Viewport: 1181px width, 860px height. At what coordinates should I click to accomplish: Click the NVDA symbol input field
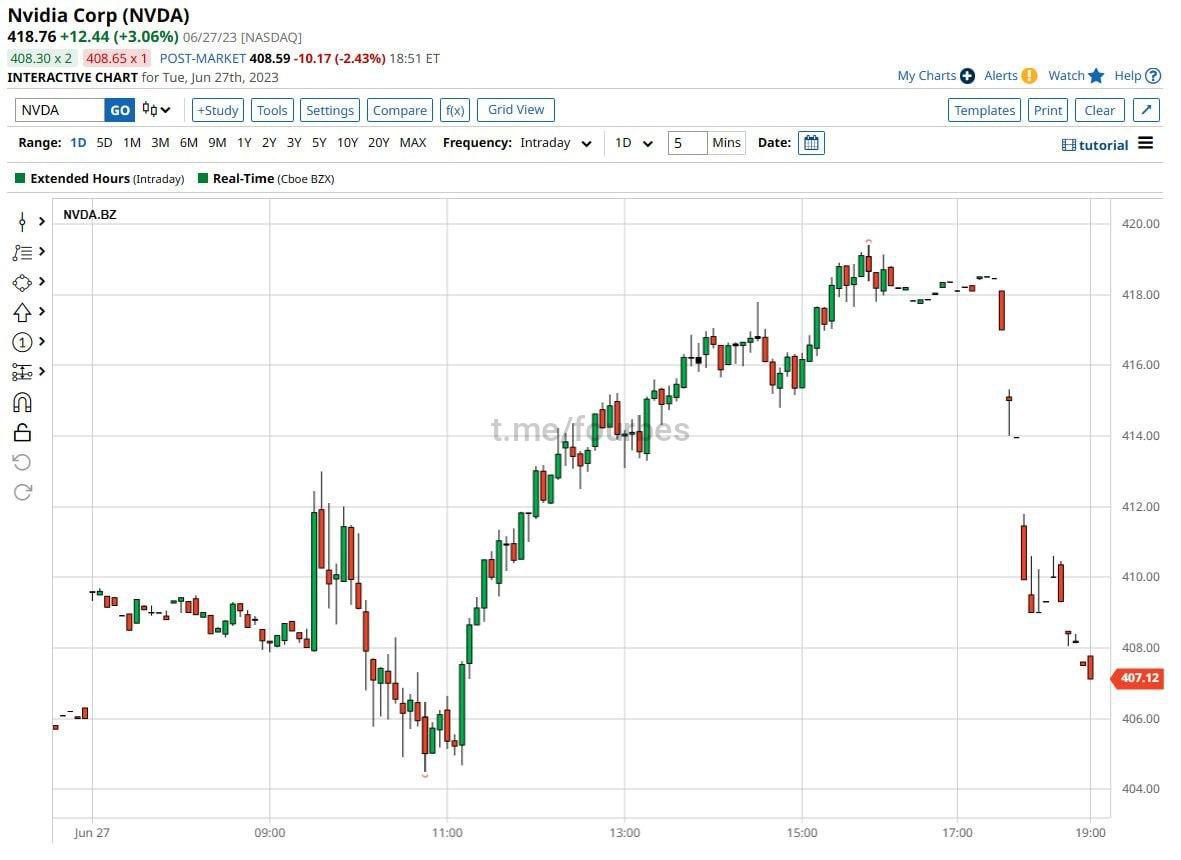(x=60, y=110)
